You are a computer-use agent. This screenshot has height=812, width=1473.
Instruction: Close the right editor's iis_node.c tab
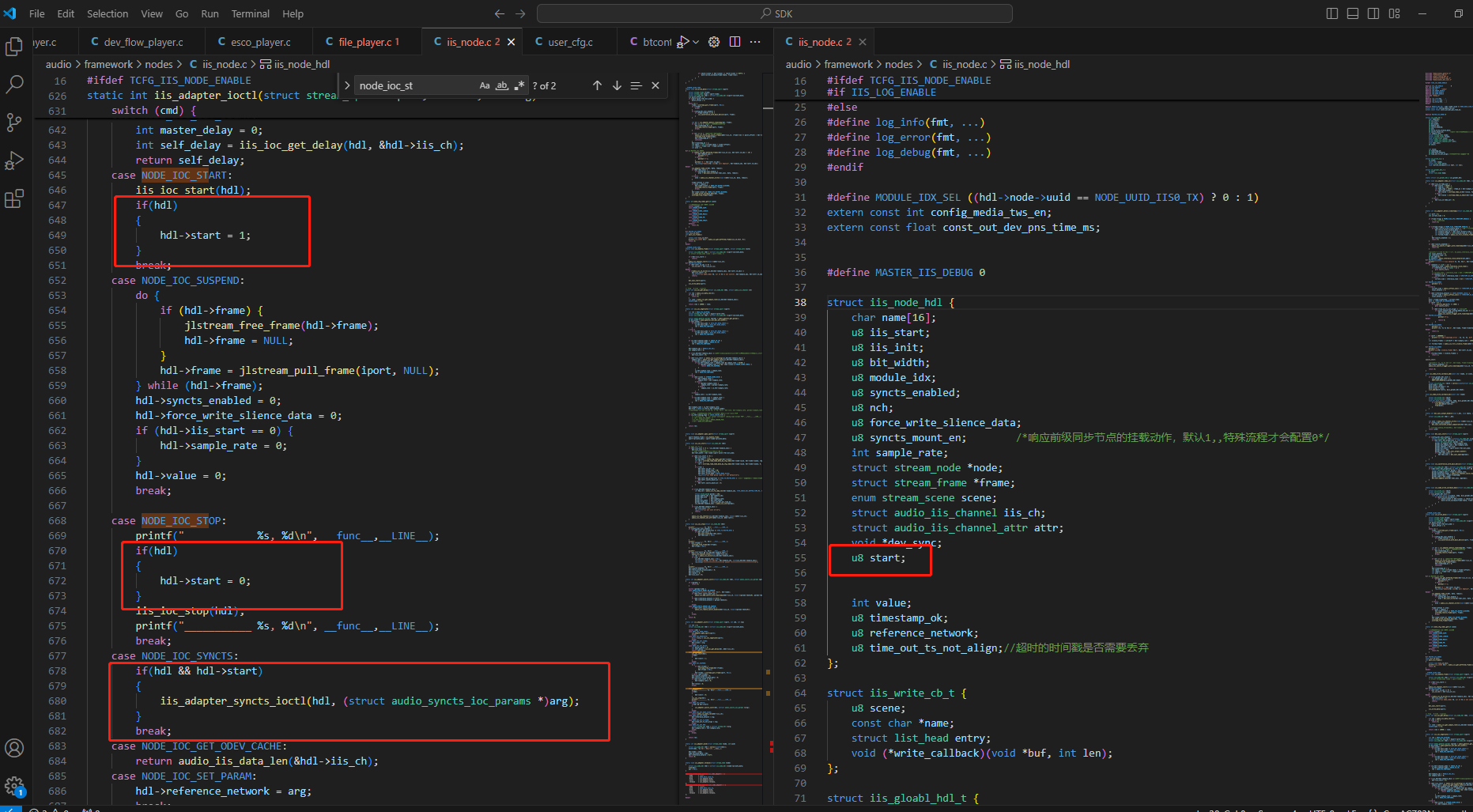coord(863,42)
